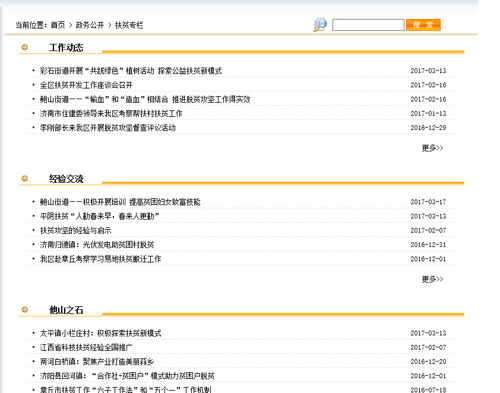This screenshot has height=393, width=500.
Task: Open the 鲍山之石 section heading
Action: click(x=66, y=310)
